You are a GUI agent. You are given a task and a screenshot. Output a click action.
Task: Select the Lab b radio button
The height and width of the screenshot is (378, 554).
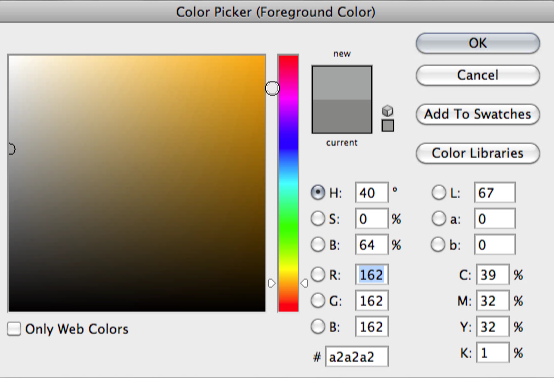coord(438,244)
